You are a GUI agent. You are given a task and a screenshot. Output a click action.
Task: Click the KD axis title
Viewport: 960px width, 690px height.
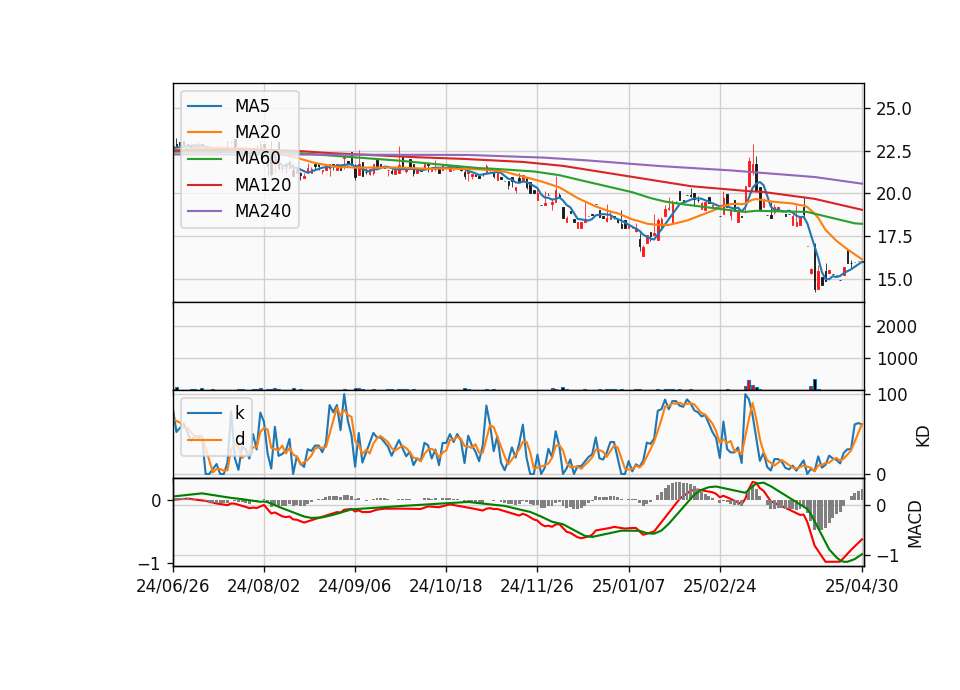pos(923,437)
